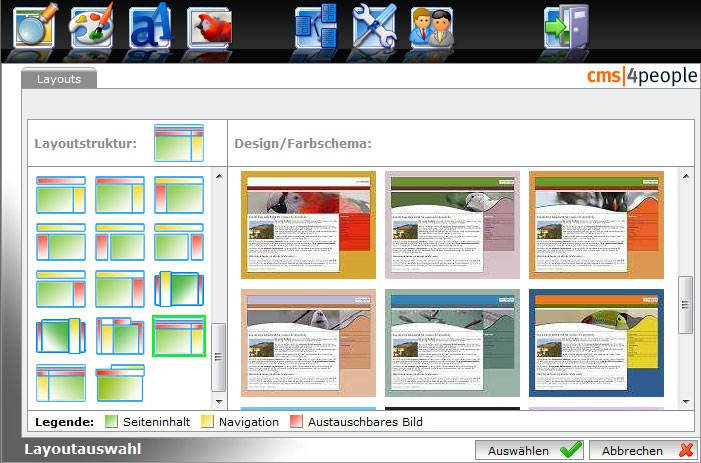Click the Auswählen button
701x463 pixels.
[530, 450]
